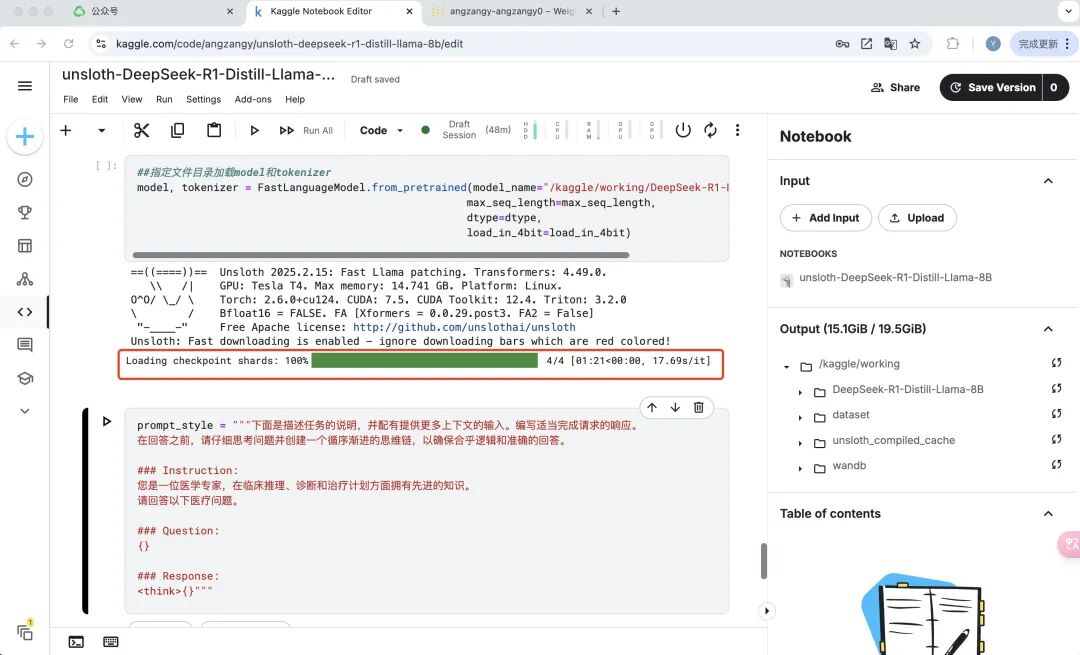This screenshot has height=655, width=1080.
Task: Bookmark this page with star icon
Action: [915, 43]
